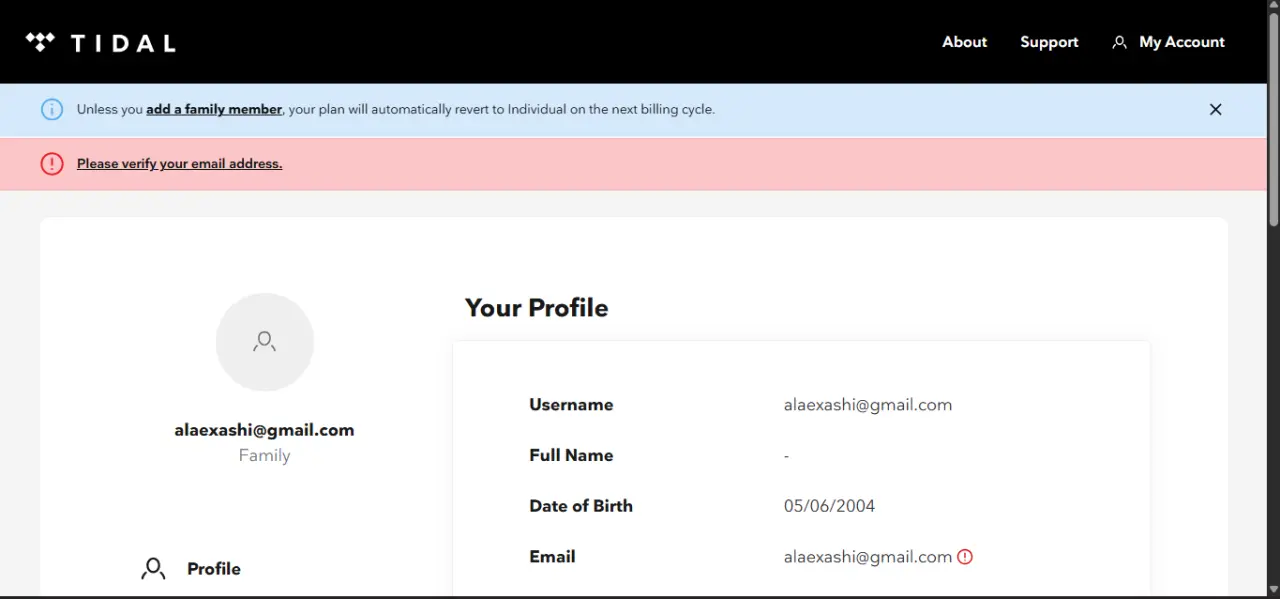Click the Email label
The image size is (1280, 599).
552,557
